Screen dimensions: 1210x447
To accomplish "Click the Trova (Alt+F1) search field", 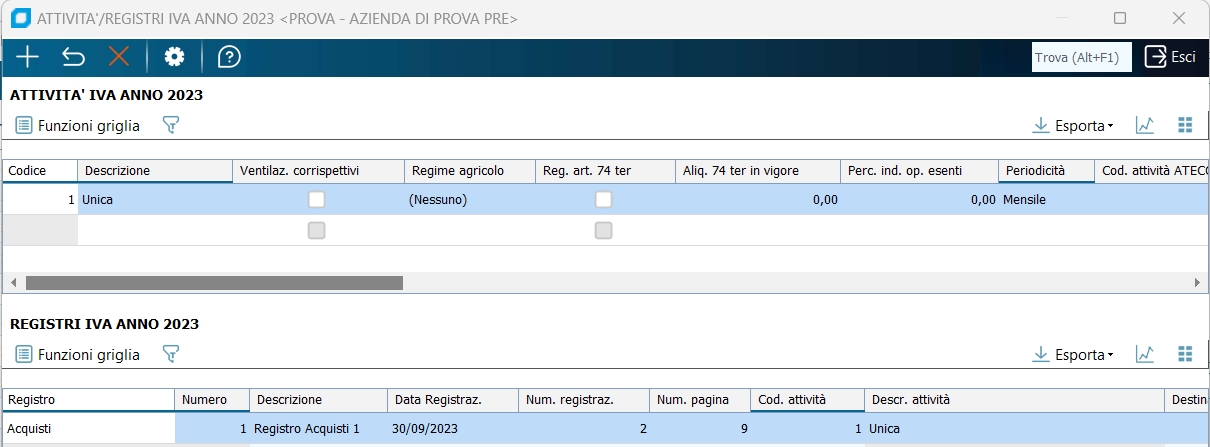I will click(1081, 57).
